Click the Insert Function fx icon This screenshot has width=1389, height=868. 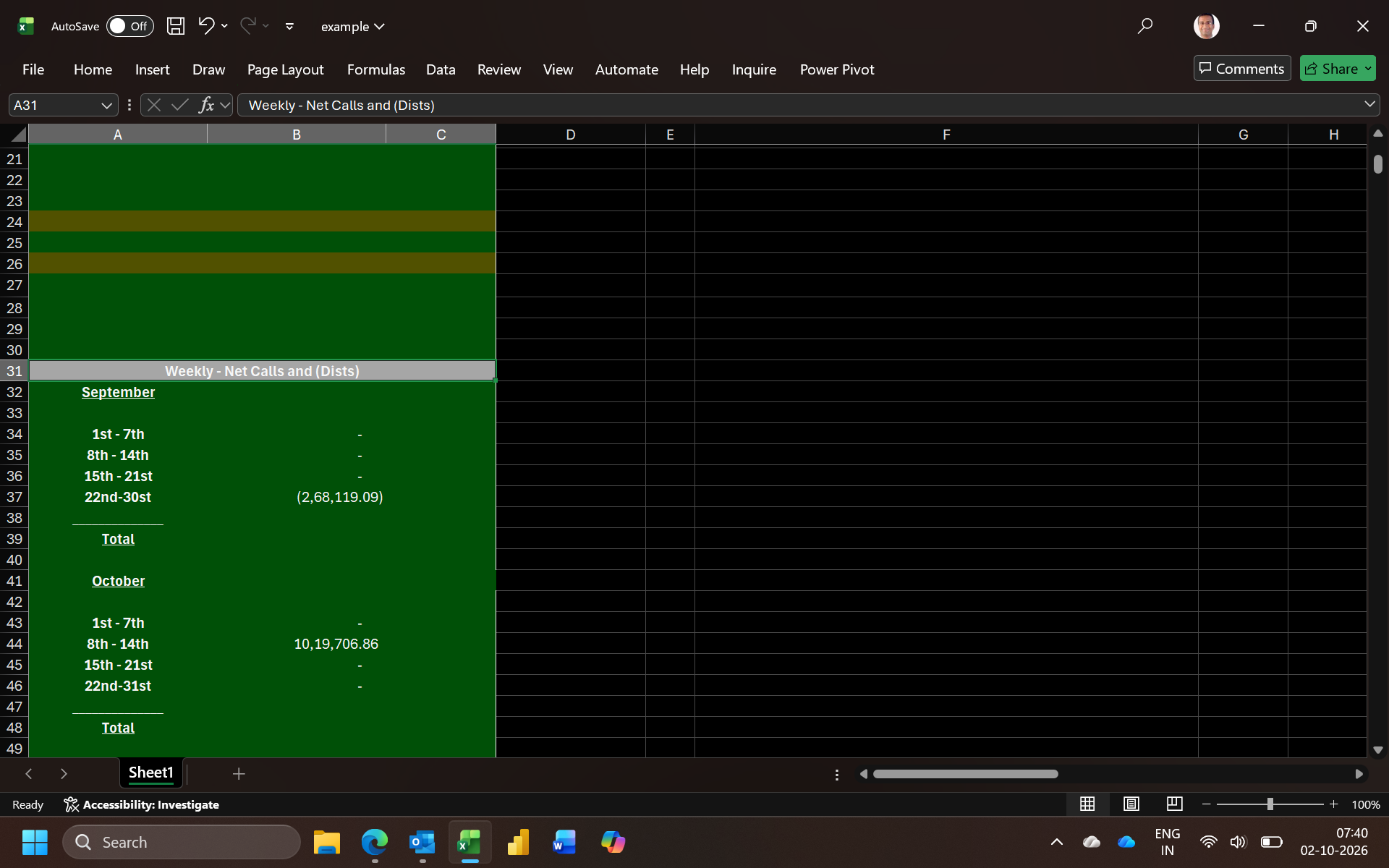pos(206,105)
